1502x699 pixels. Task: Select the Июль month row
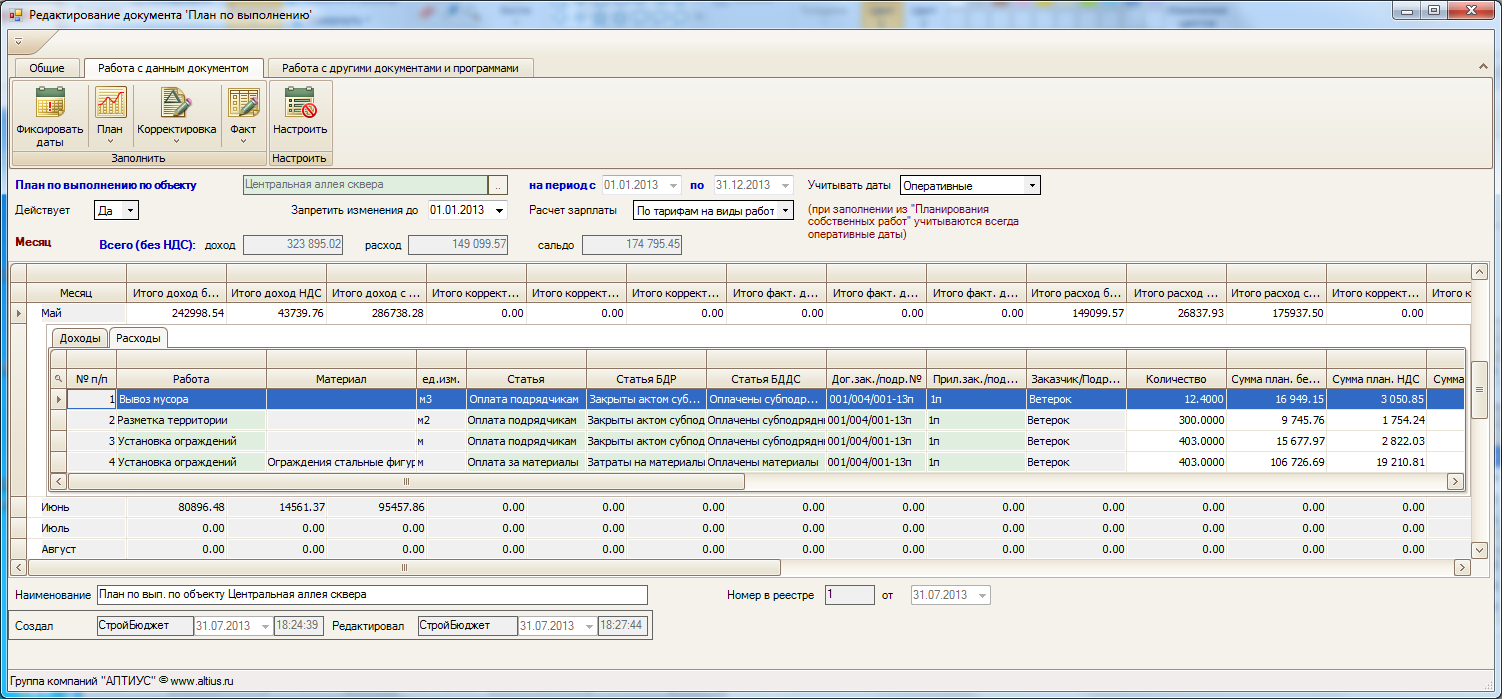click(740, 528)
